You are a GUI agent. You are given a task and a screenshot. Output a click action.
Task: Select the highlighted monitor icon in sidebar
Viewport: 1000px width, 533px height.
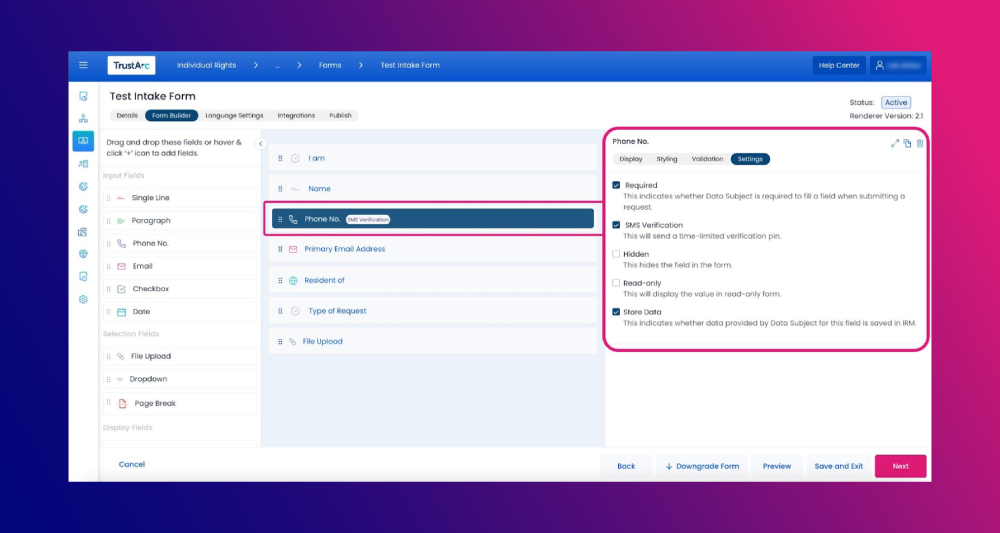pyautogui.click(x=83, y=141)
